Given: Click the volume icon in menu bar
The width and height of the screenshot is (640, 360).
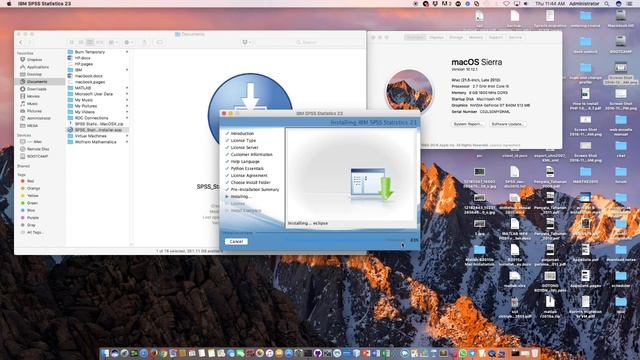Looking at the screenshot, I should click(x=526, y=3).
